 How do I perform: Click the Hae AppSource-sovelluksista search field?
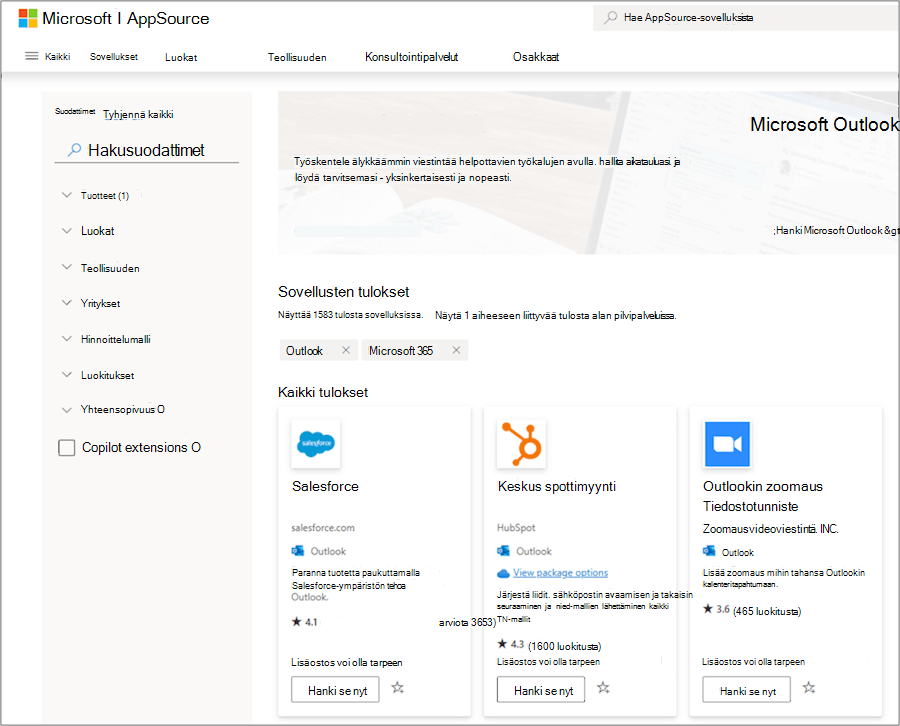coord(746,18)
